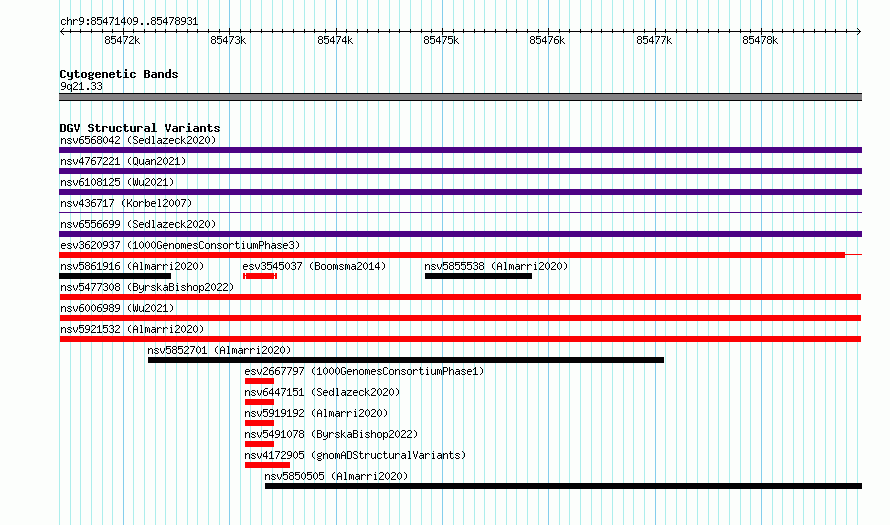The width and height of the screenshot is (890, 525).
Task: Click the left arrow end of ruler
Action: tap(62, 31)
